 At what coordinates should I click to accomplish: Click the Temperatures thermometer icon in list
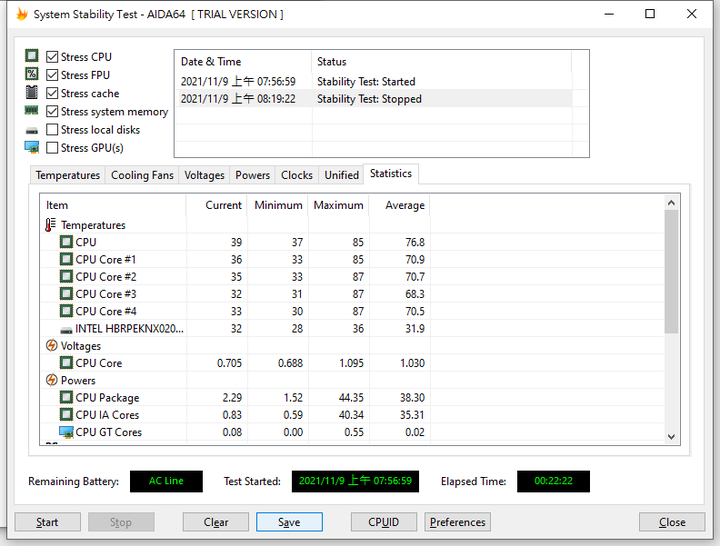pos(51,225)
